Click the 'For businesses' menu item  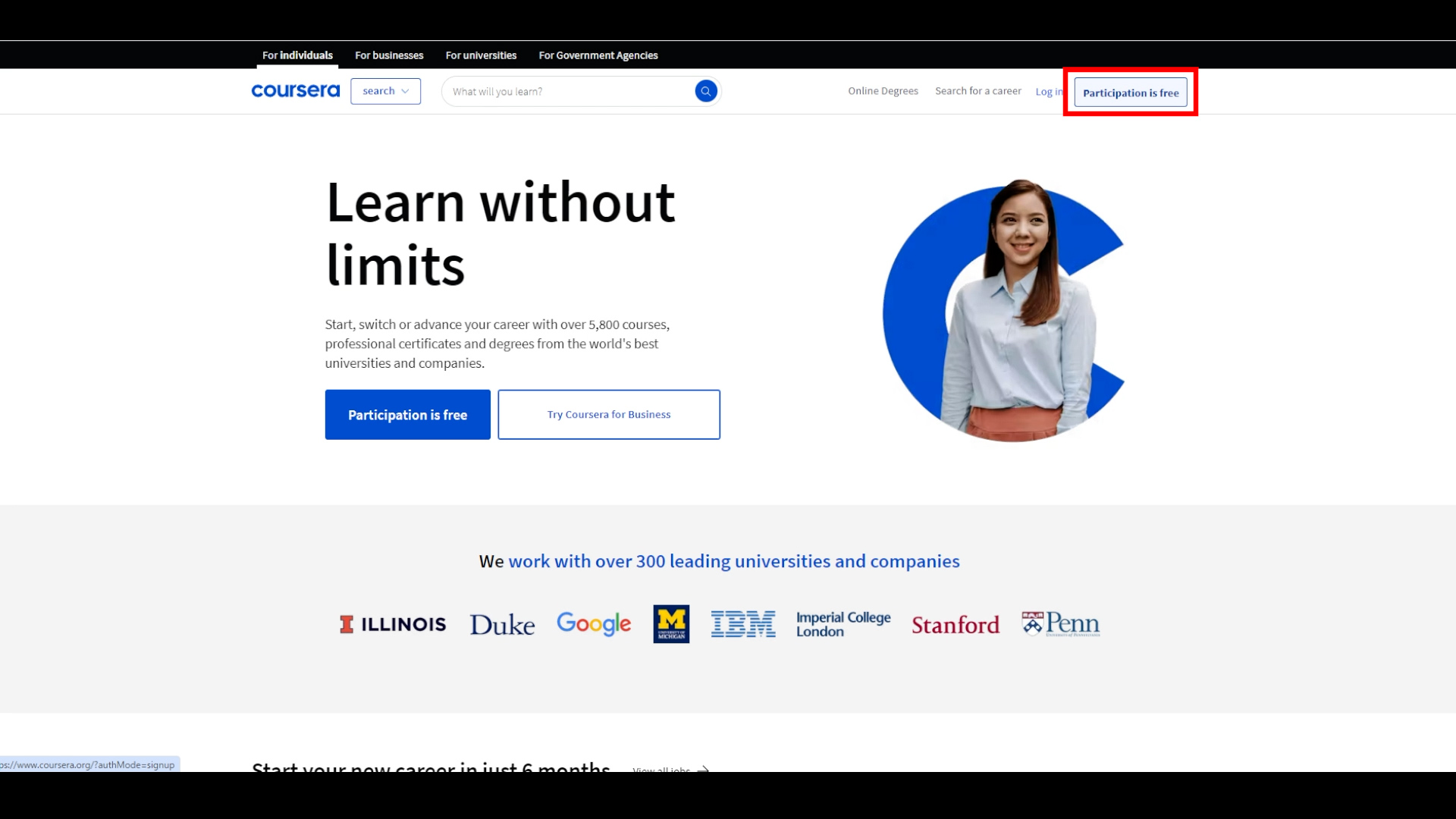(389, 55)
